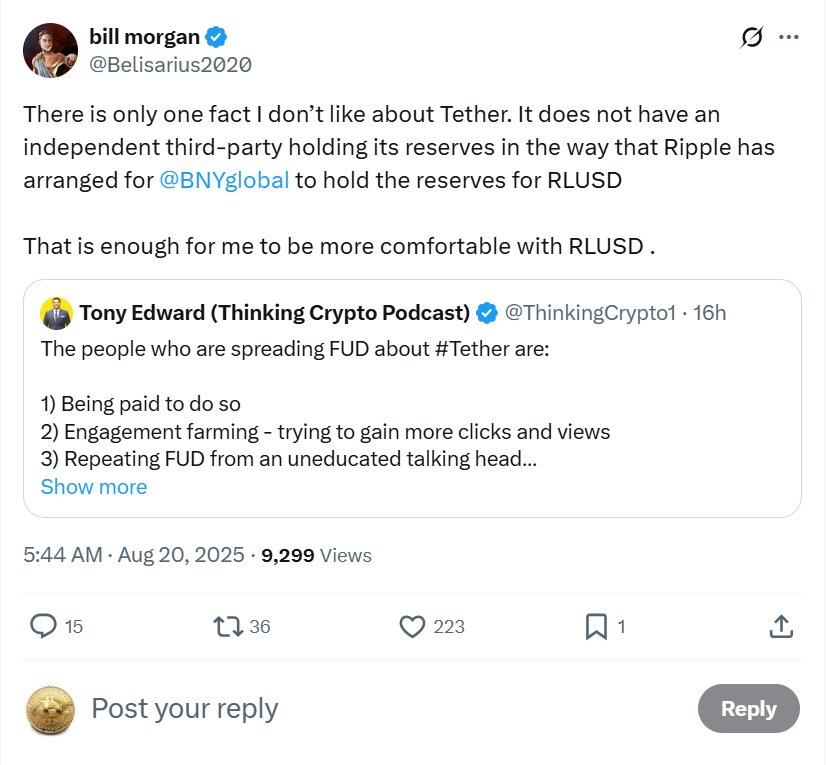Click your Bitcoin avatar beside reply box

click(50, 710)
